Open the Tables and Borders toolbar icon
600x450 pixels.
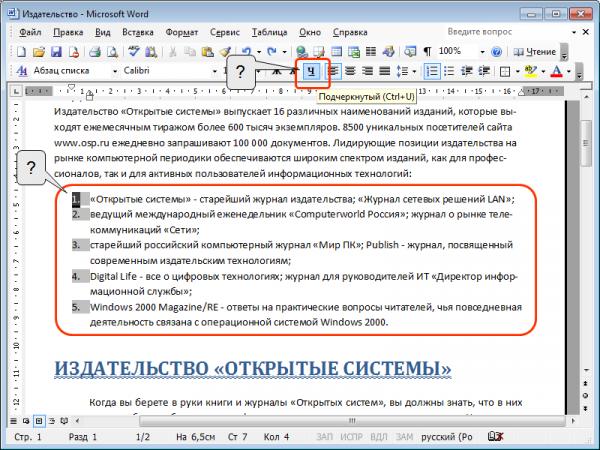319,52
